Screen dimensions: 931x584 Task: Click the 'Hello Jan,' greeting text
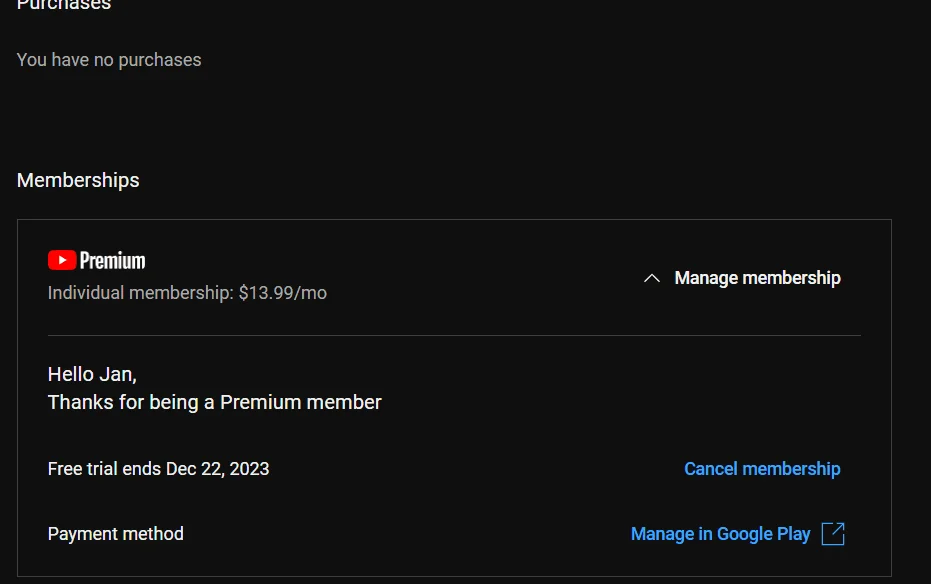click(x=92, y=374)
